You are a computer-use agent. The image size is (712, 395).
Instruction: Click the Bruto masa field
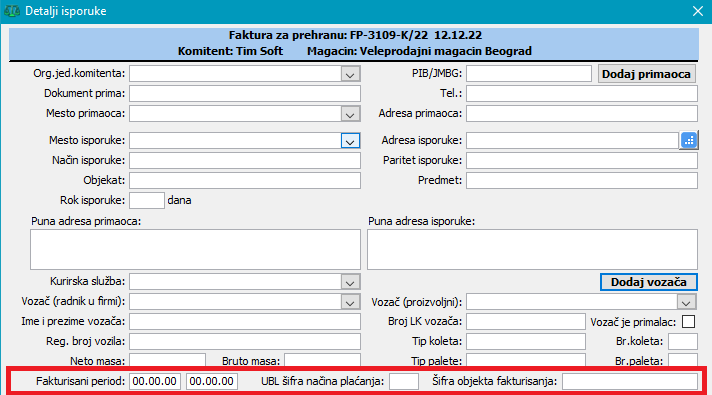[x=322, y=360]
